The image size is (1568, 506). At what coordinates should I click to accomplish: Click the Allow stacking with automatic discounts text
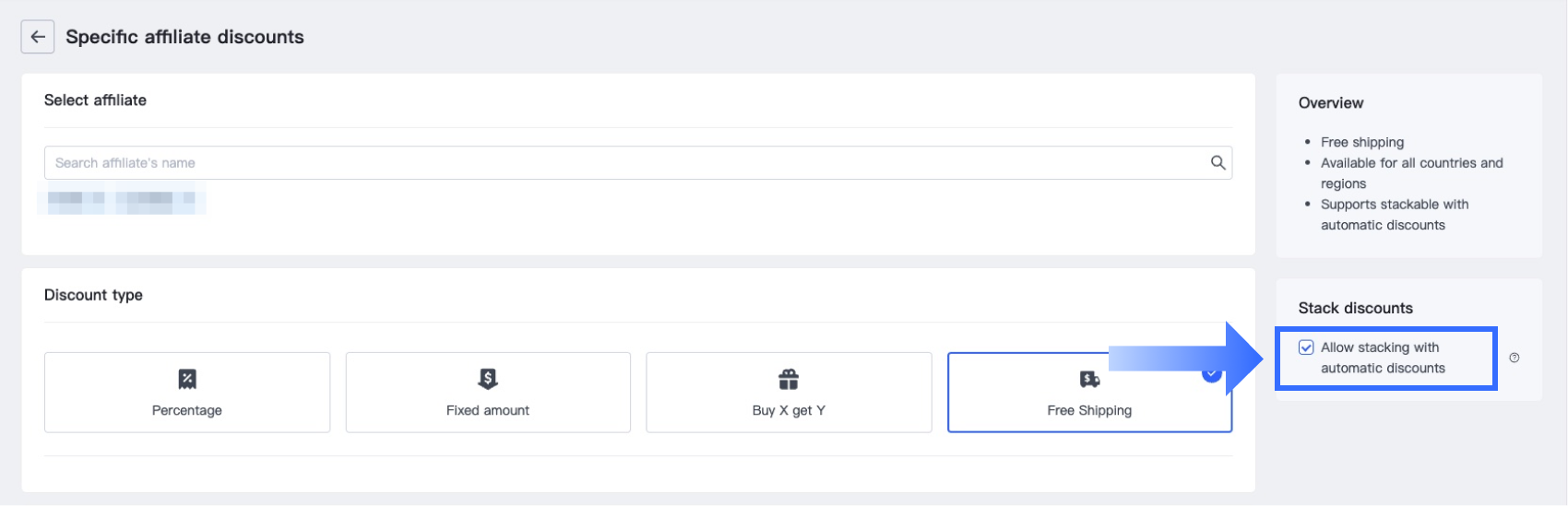[x=1382, y=358]
